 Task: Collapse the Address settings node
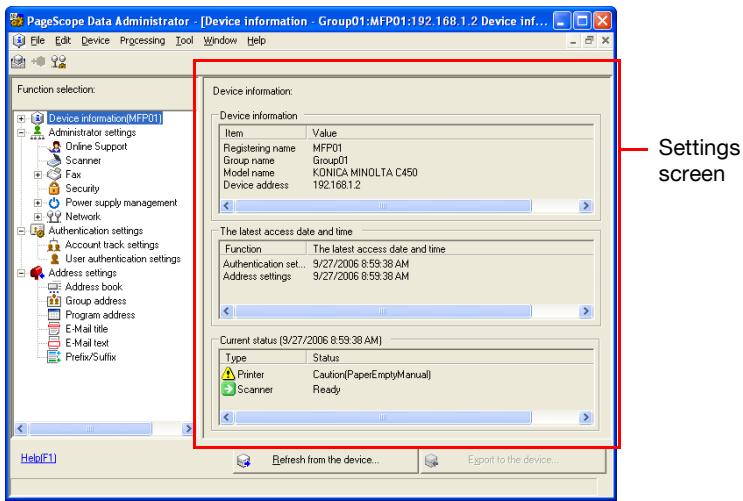click(21, 273)
